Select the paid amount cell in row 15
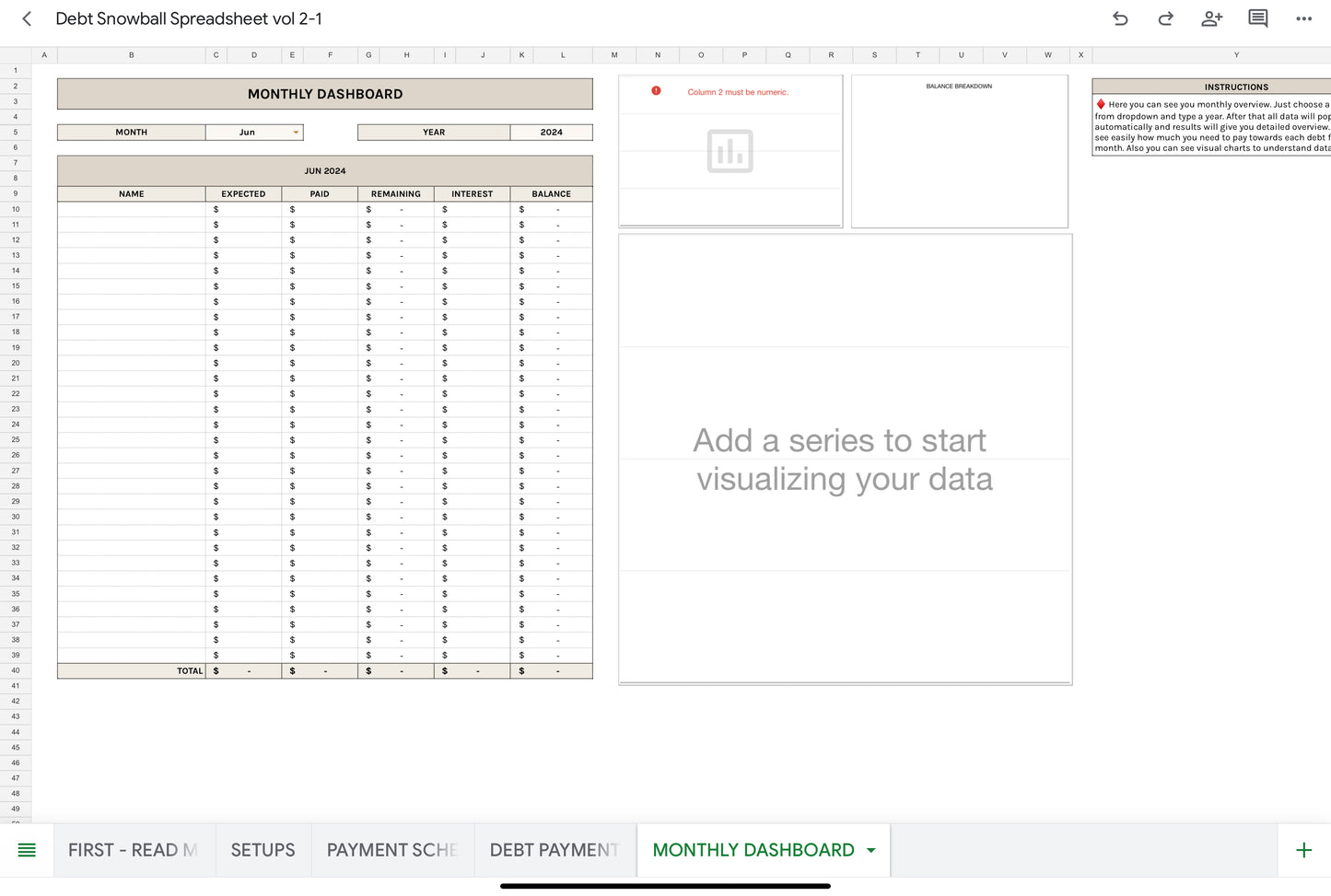The width and height of the screenshot is (1331, 896). (320, 286)
